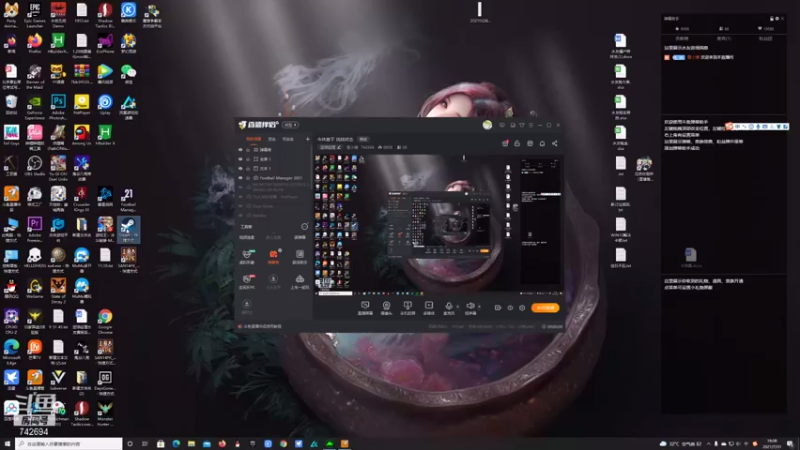
Task: Open the mode dropdown beside the assistant logo
Action: click(x=291, y=125)
